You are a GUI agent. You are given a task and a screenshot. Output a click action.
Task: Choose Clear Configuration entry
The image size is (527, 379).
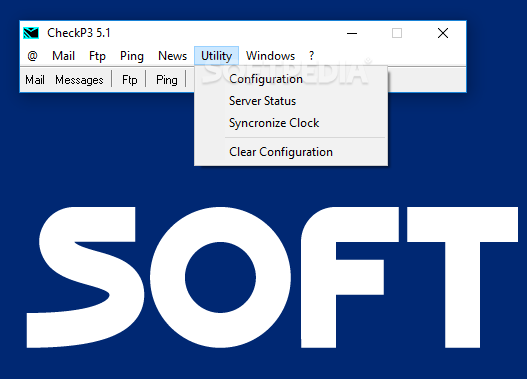coord(291,152)
